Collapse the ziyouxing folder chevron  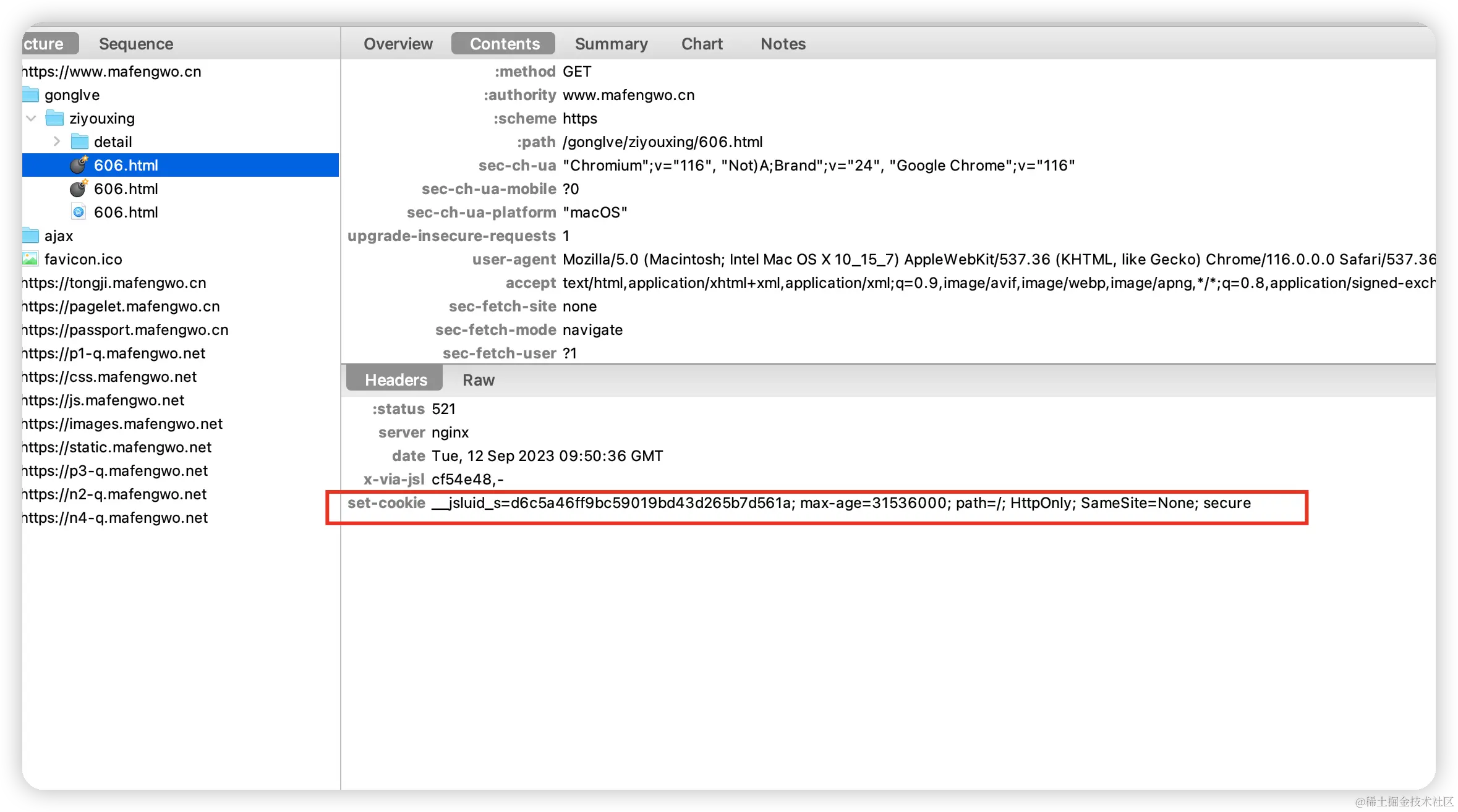[x=32, y=118]
